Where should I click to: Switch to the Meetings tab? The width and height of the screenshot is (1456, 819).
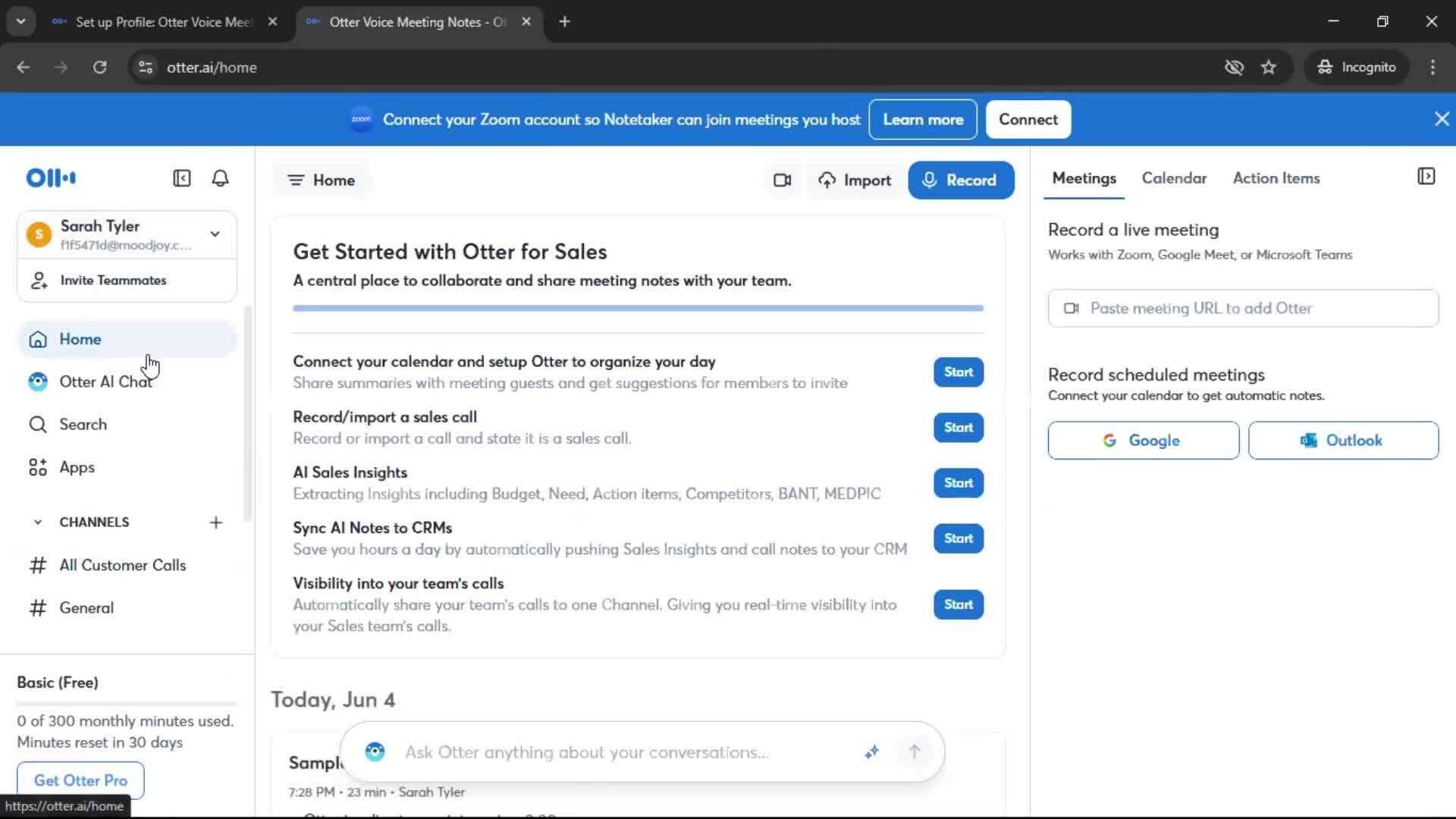pos(1084,178)
